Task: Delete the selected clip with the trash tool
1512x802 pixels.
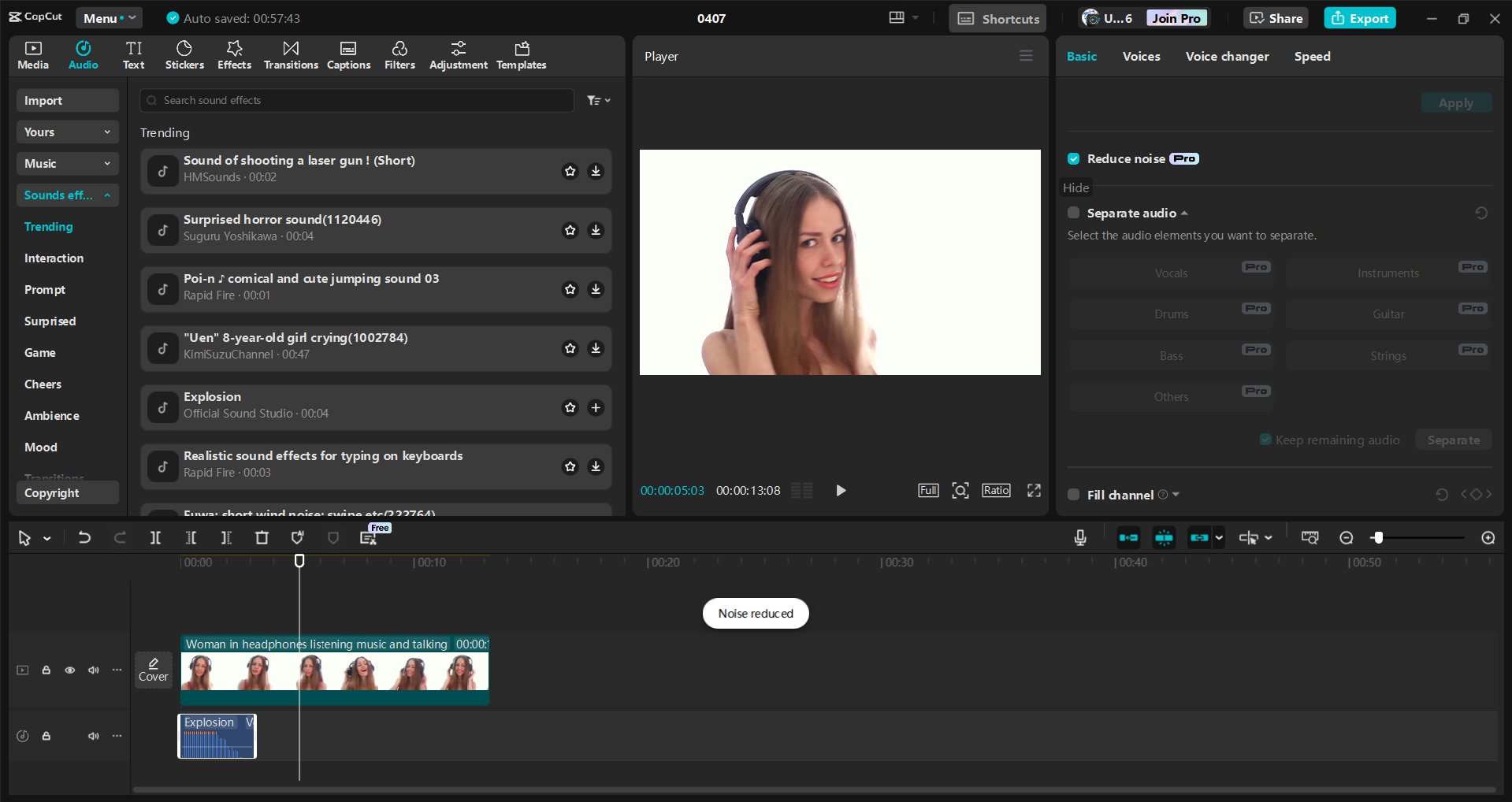Action: [262, 538]
